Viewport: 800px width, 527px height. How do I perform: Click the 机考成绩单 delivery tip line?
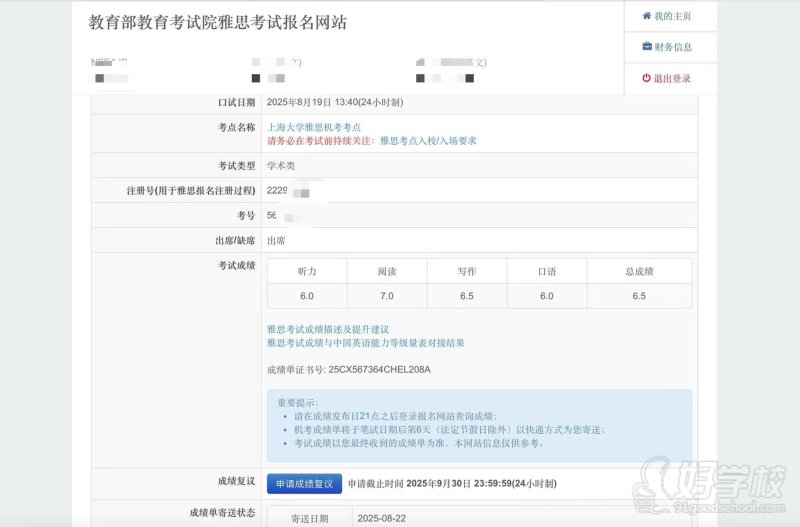[449, 430]
